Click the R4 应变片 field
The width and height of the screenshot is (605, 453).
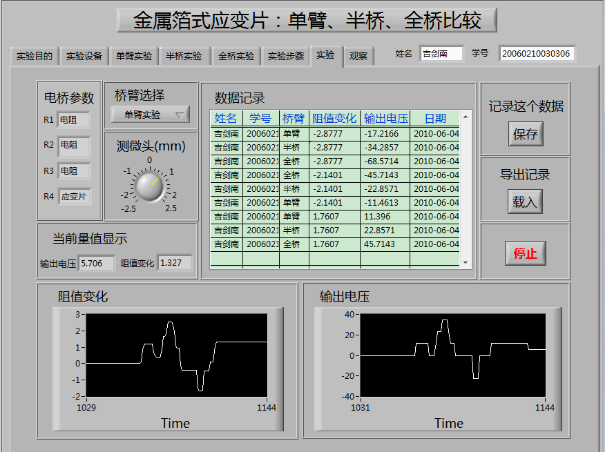[74, 196]
